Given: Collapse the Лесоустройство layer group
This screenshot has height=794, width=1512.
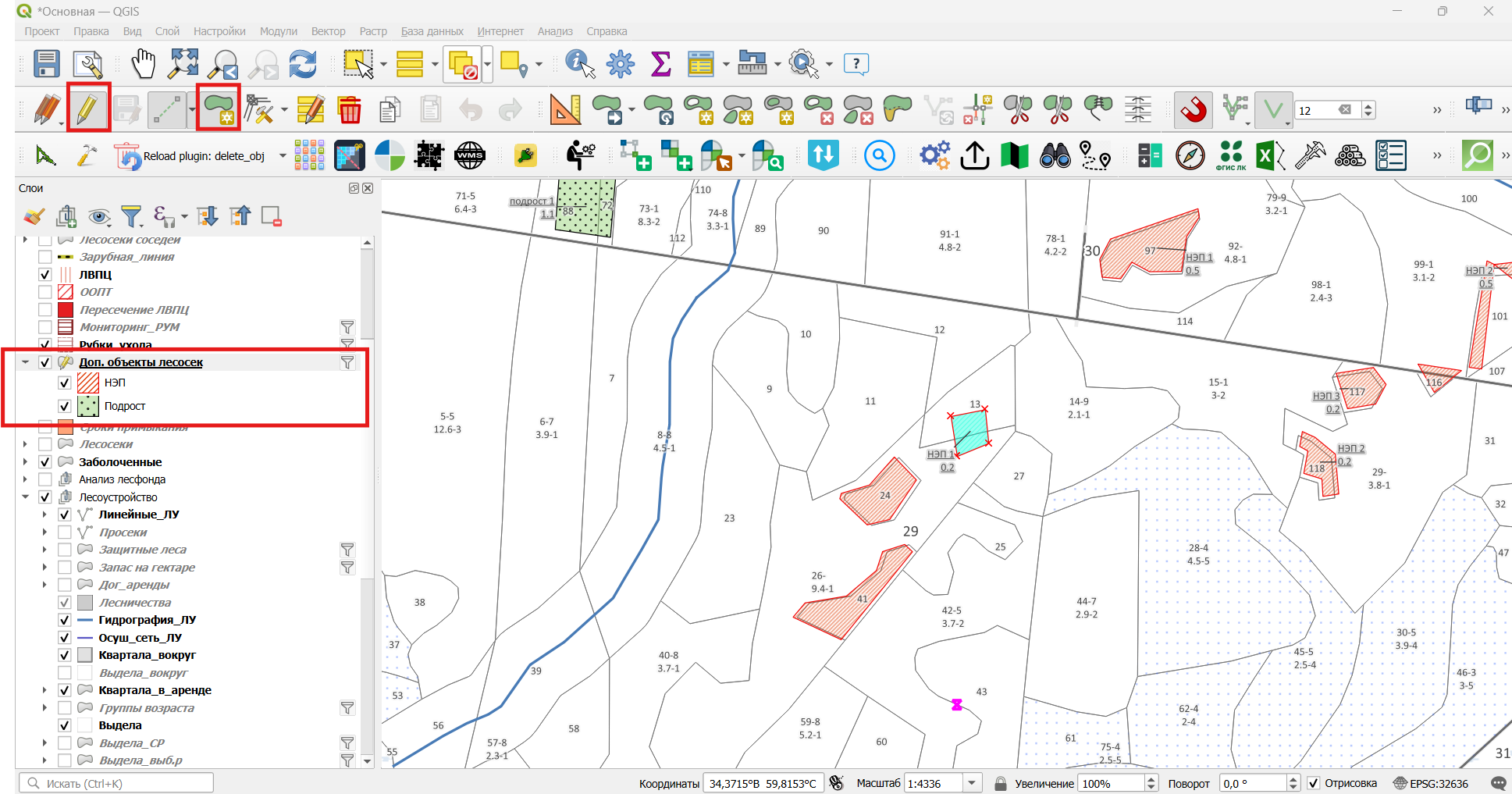Looking at the screenshot, I should pyautogui.click(x=26, y=497).
